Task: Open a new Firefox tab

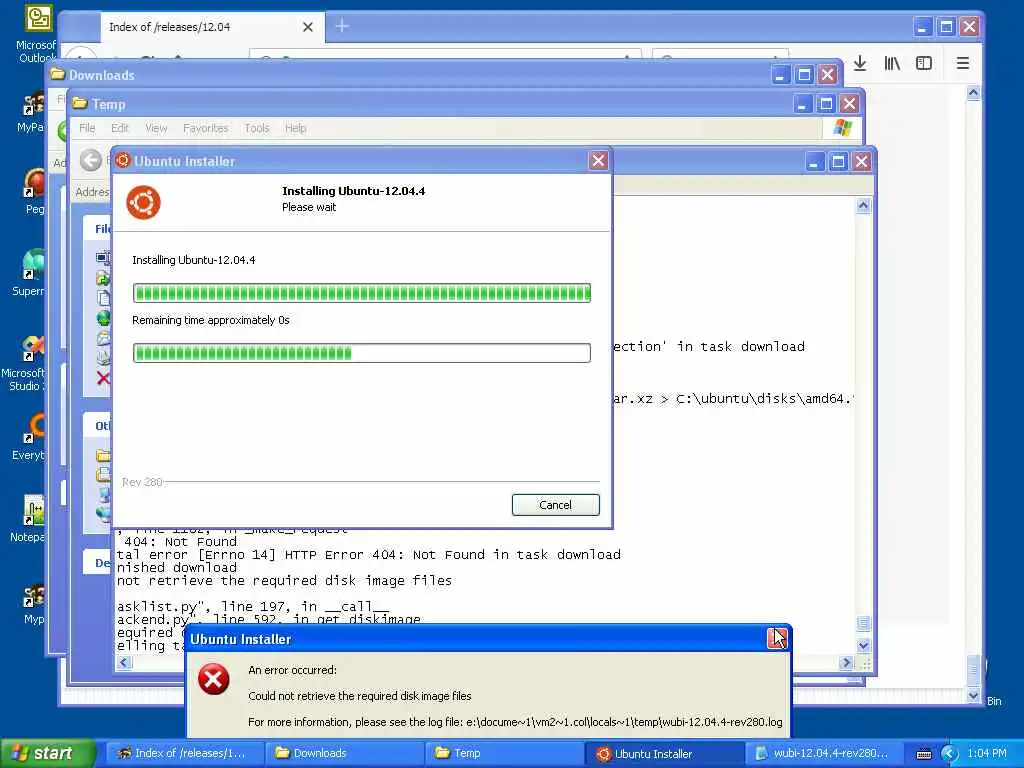Action: pyautogui.click(x=342, y=26)
